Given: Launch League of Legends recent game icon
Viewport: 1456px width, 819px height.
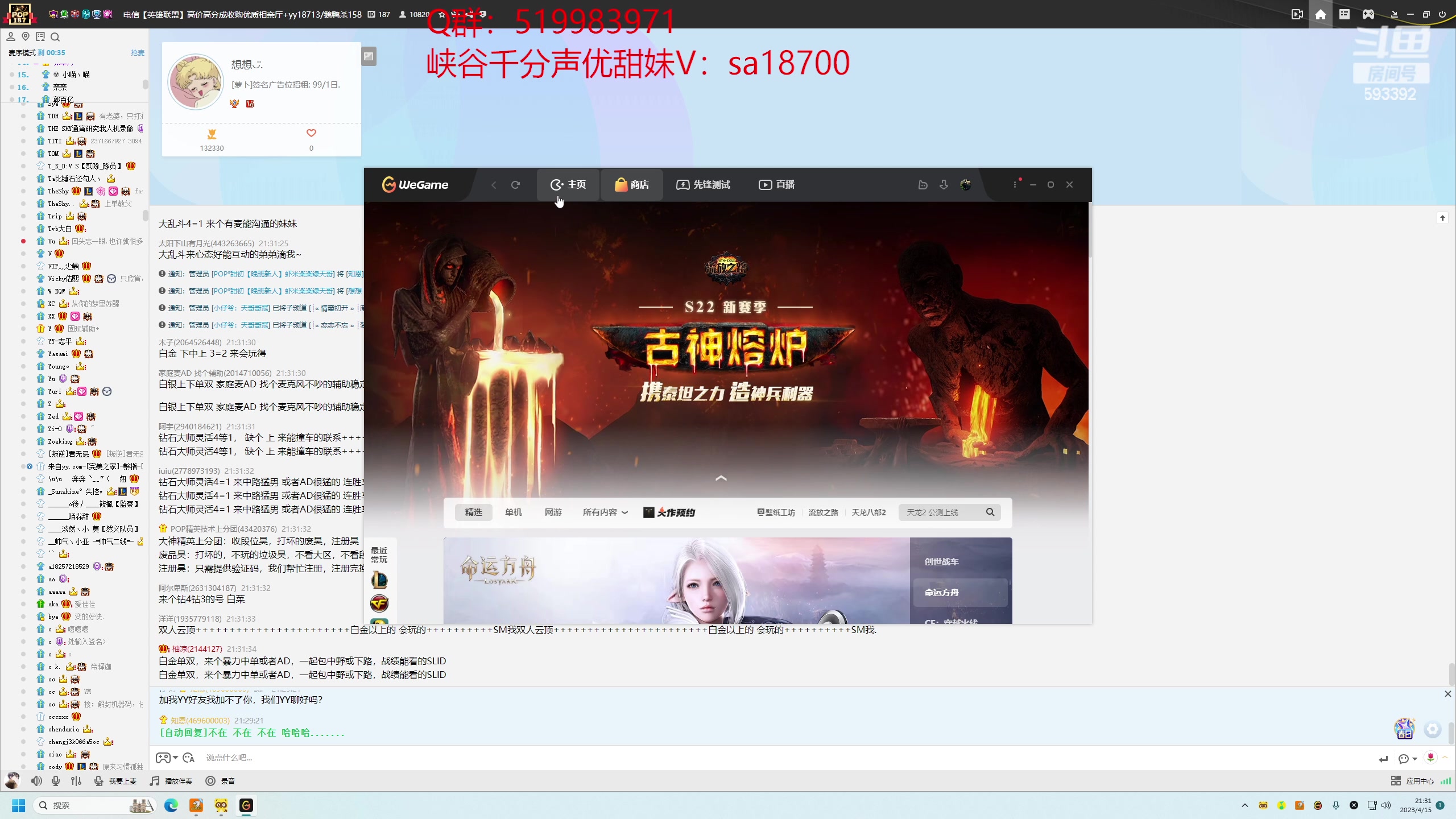Looking at the screenshot, I should point(379,580).
